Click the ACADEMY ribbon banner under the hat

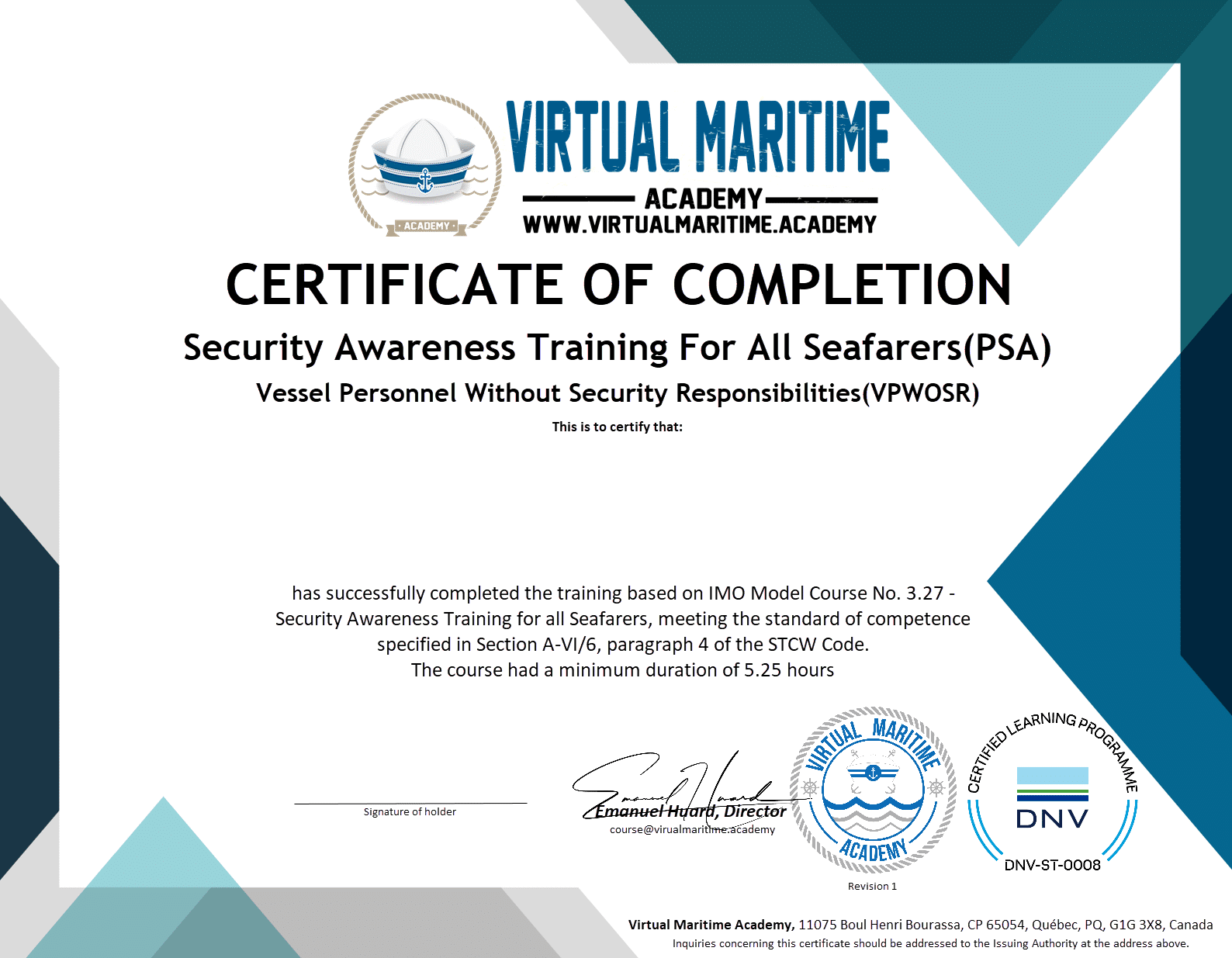click(427, 227)
